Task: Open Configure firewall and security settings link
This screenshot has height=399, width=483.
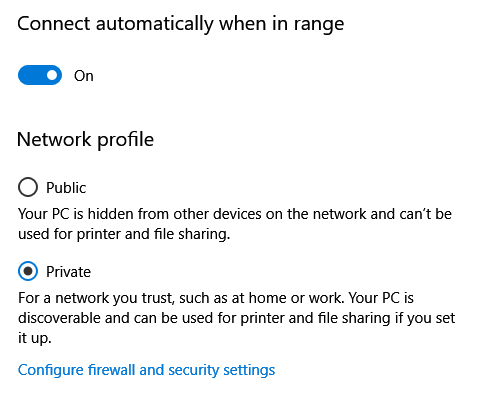Action: (146, 370)
